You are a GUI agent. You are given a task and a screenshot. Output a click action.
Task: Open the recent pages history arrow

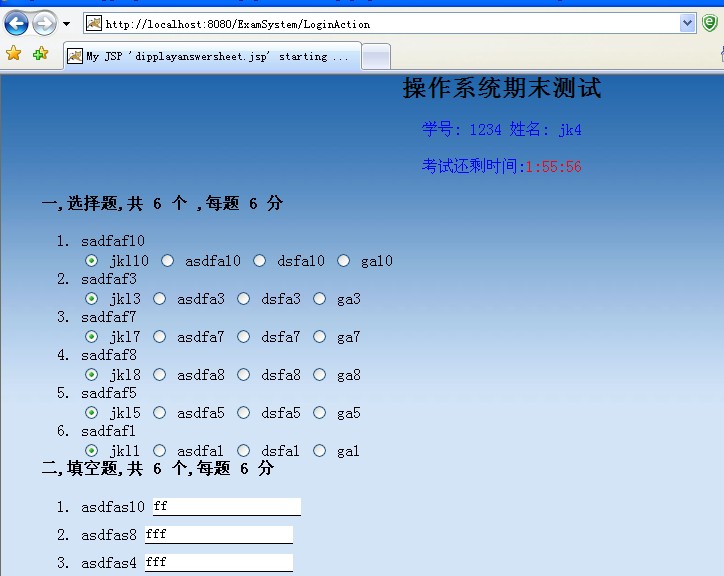[x=66, y=24]
